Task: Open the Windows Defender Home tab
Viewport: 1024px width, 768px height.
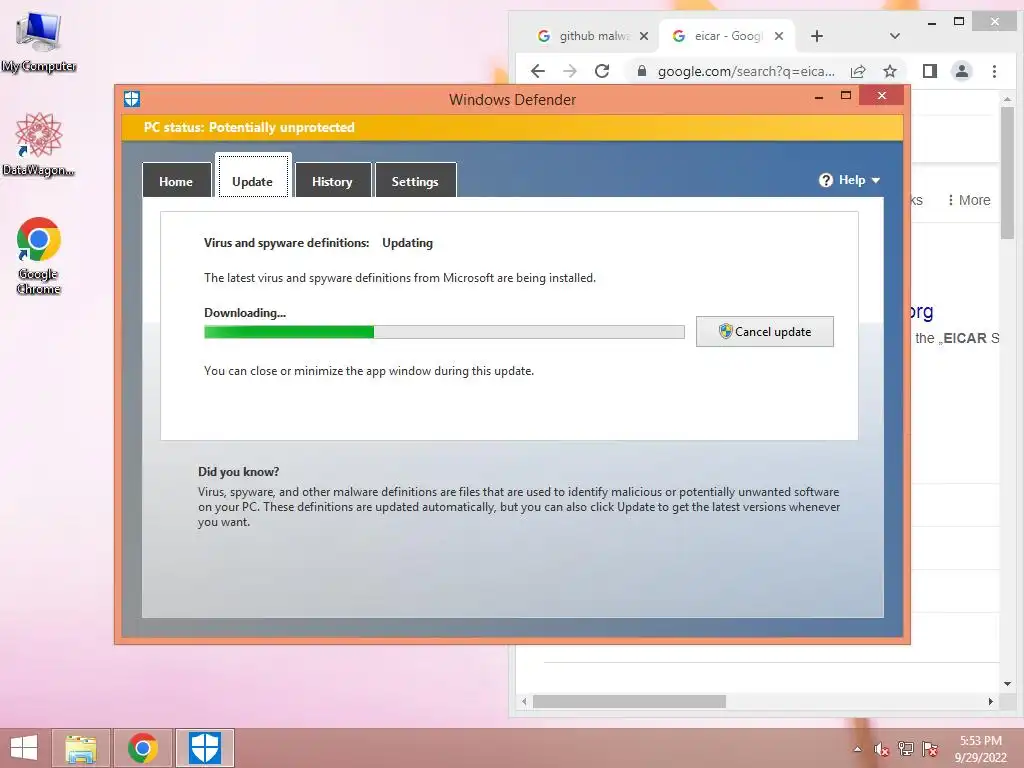Action: tap(176, 181)
